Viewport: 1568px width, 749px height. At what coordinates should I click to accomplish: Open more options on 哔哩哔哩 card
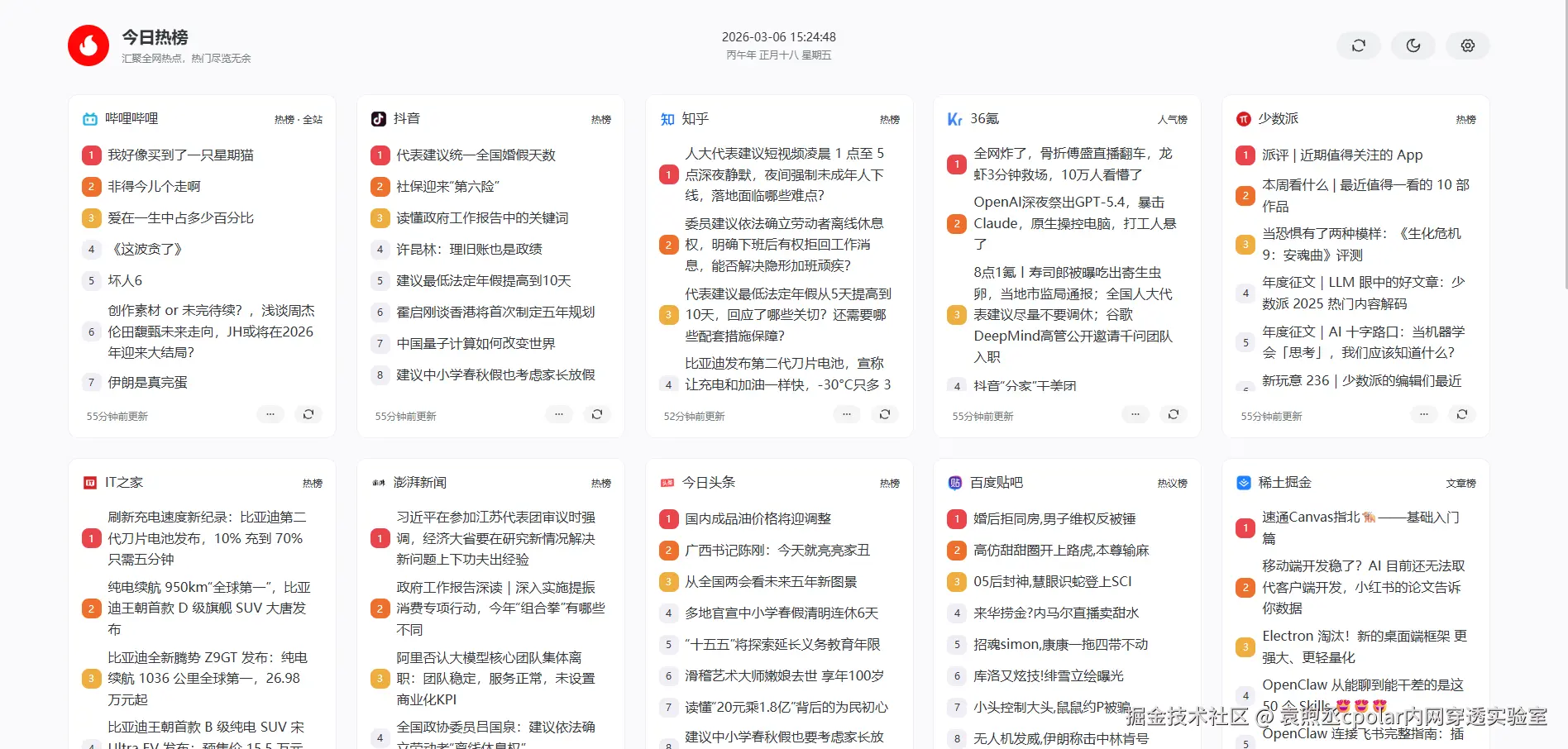pyautogui.click(x=270, y=414)
